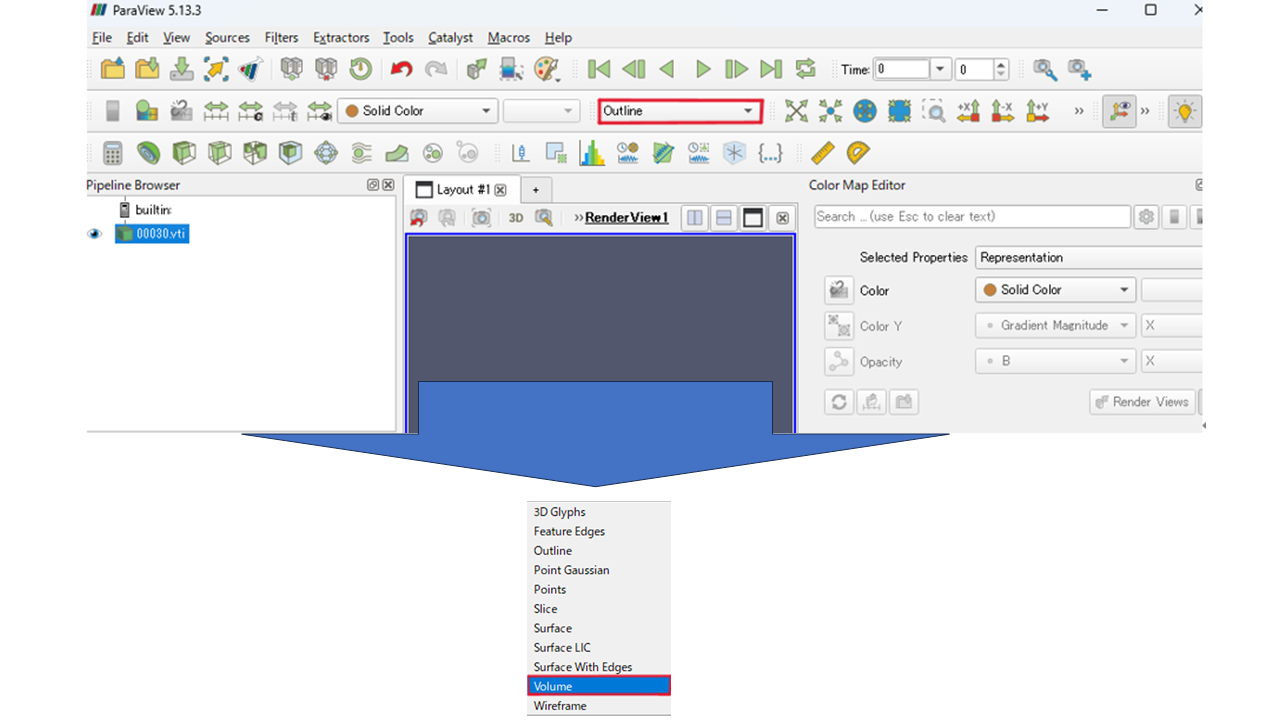Select the Layout #1 tab
Screen dimensions: 1280x720
coord(461,189)
